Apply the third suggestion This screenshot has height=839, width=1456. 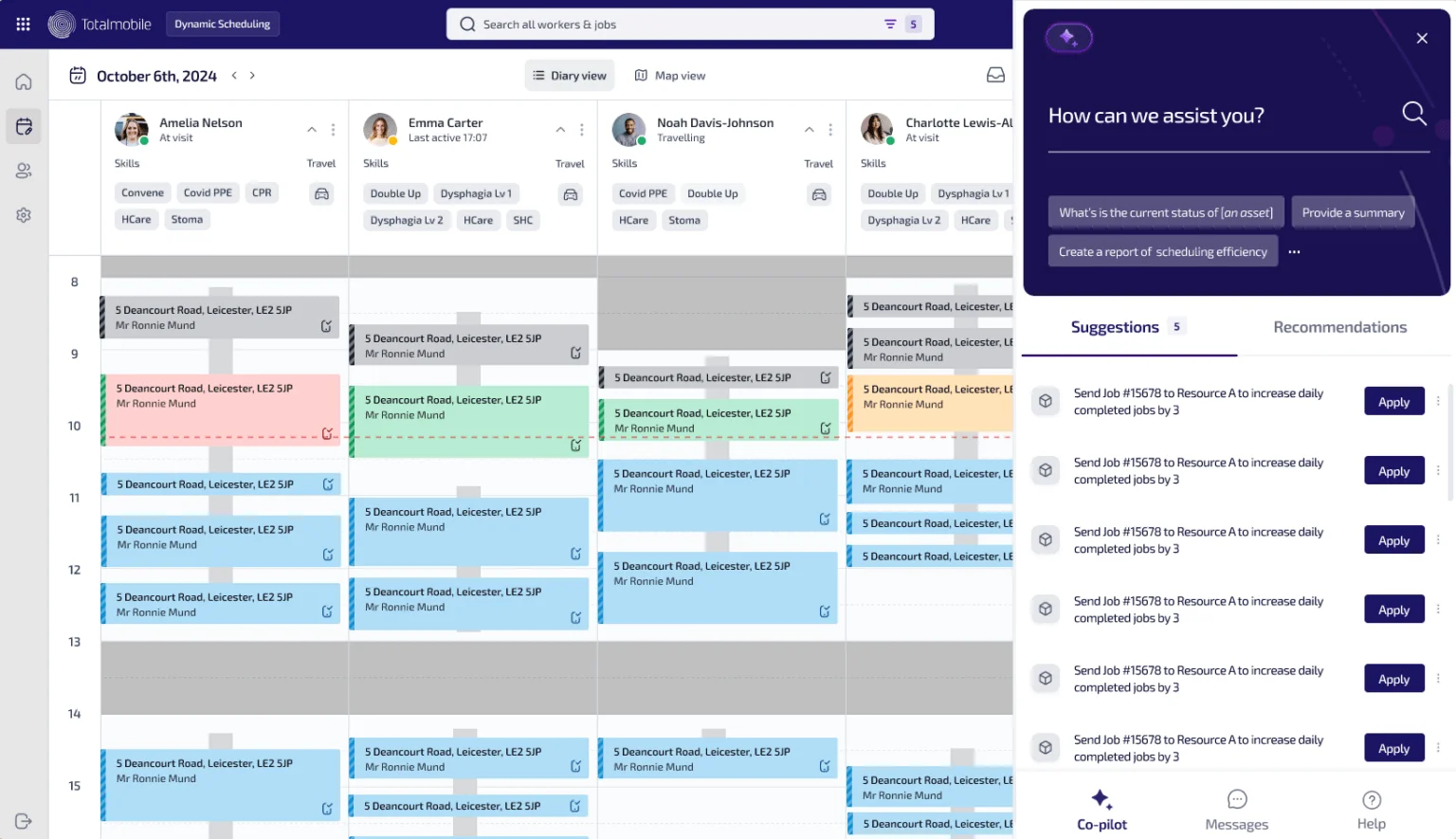(1393, 539)
